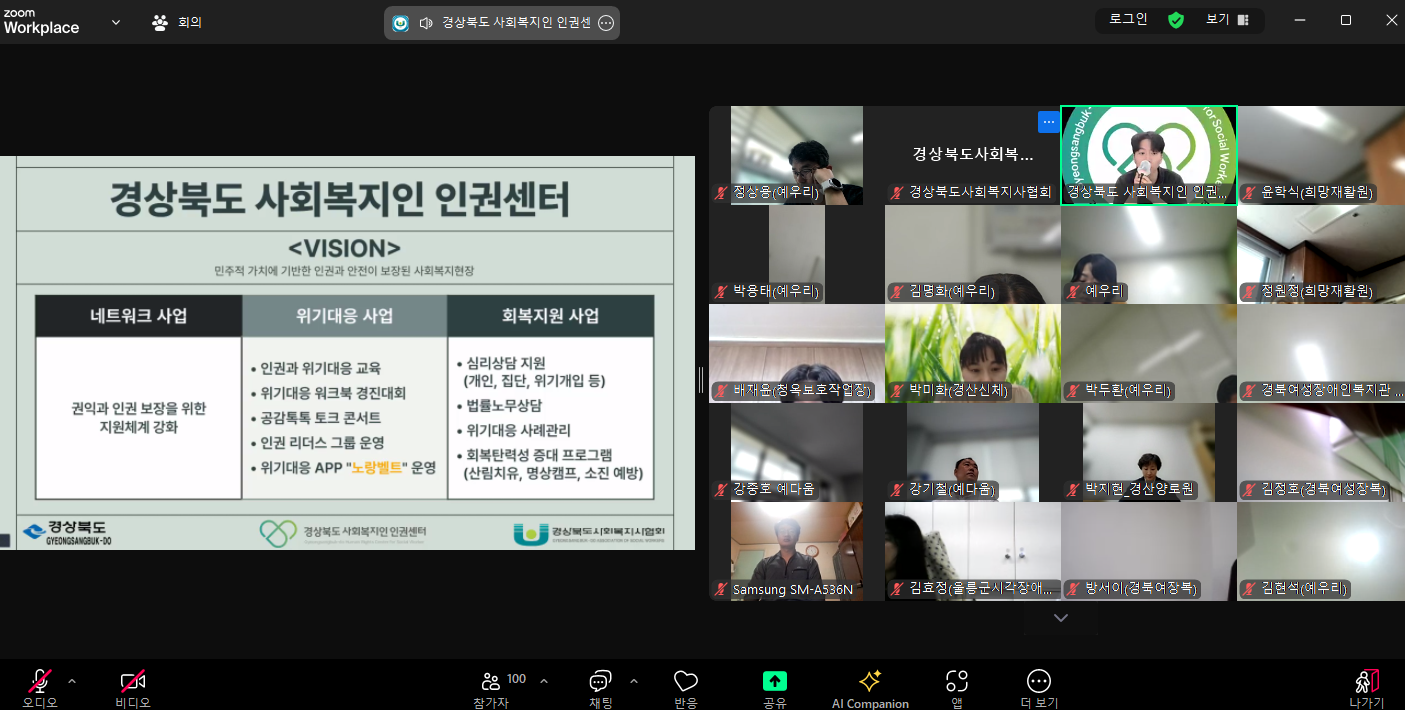Click slide title 경상북도 사회복지인 인권센터
1405x710 pixels.
point(340,199)
